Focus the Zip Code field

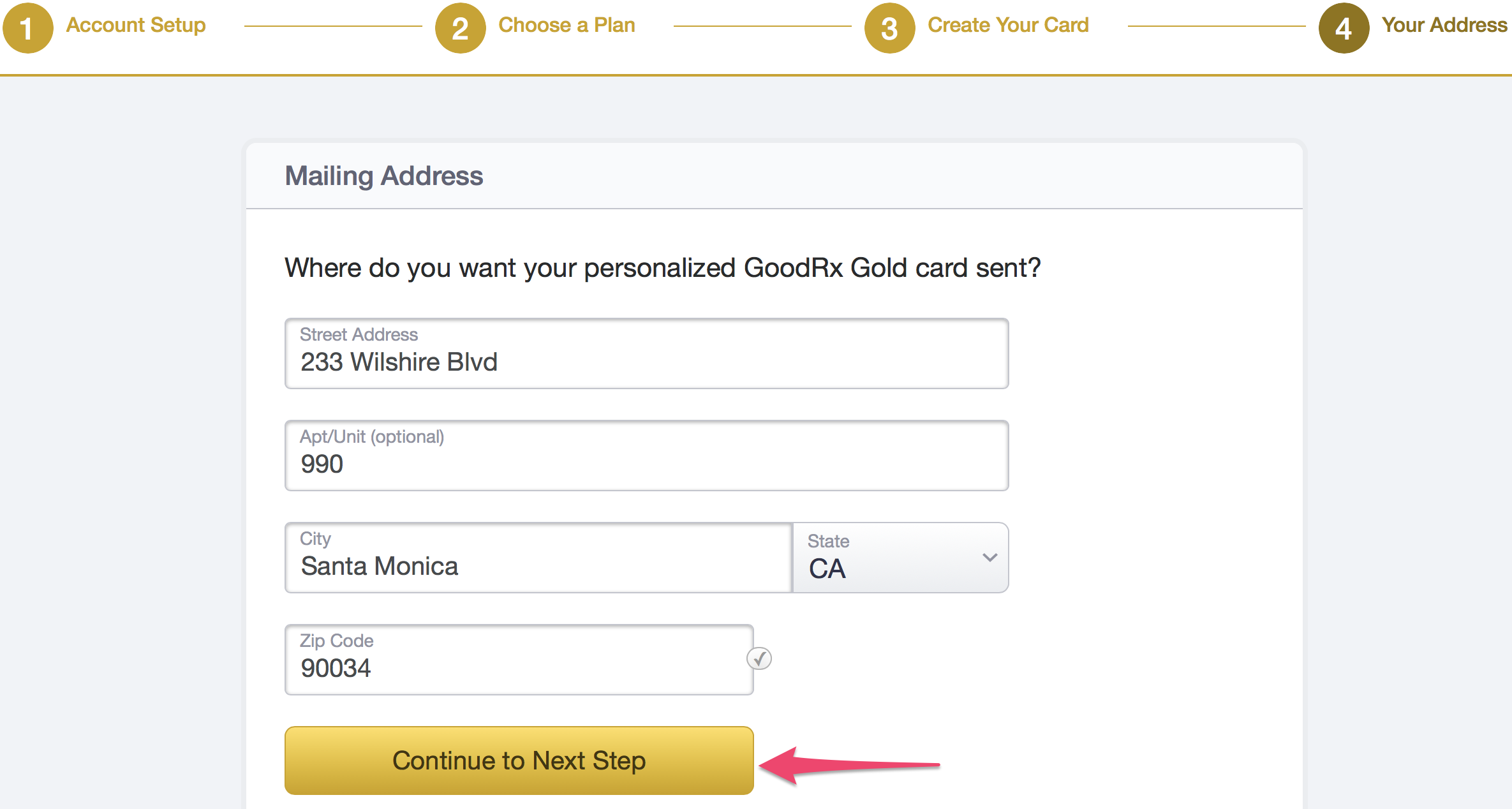coord(519,660)
